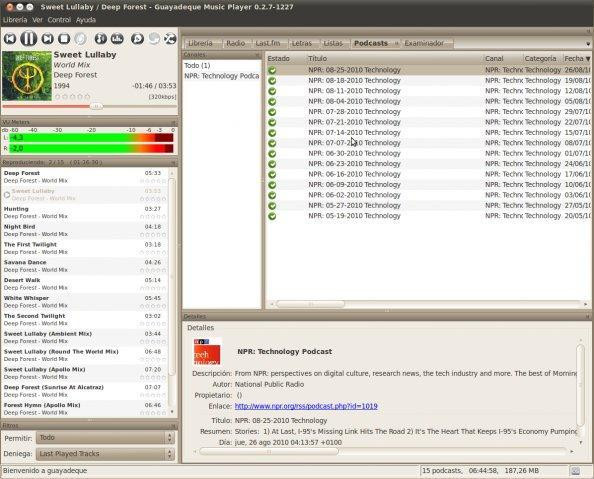Select Forest Hymn (Apollo Mix) in playlist

coord(85,409)
